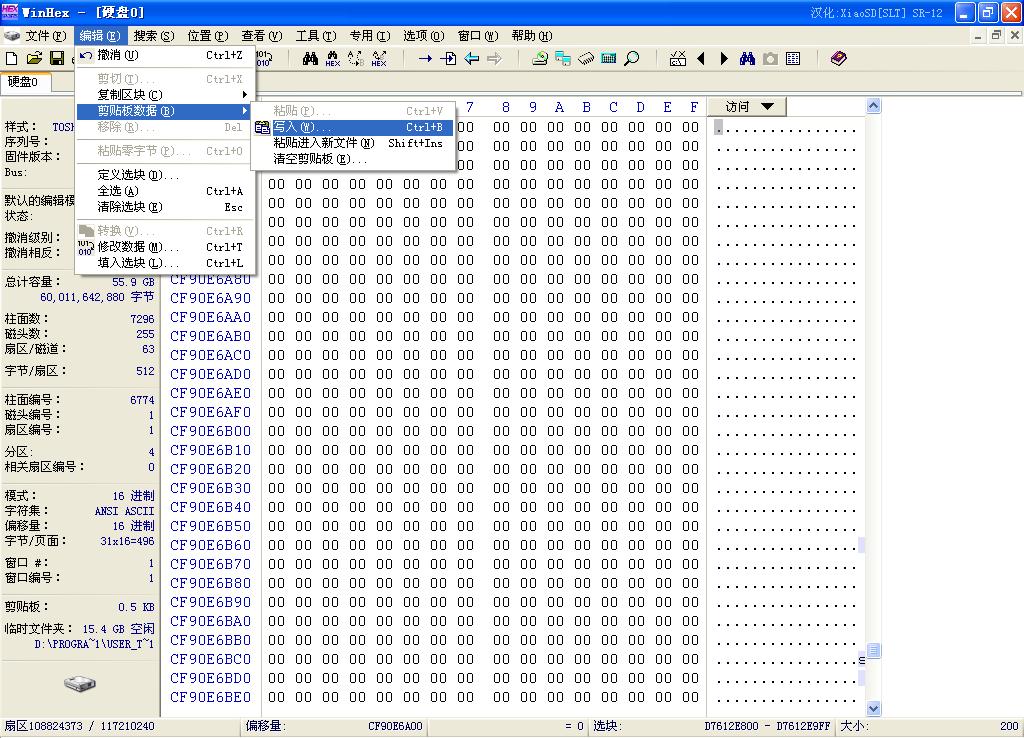Viewport: 1024px width, 738px height.
Task: Open the 查看(V) menu
Action: [261, 36]
